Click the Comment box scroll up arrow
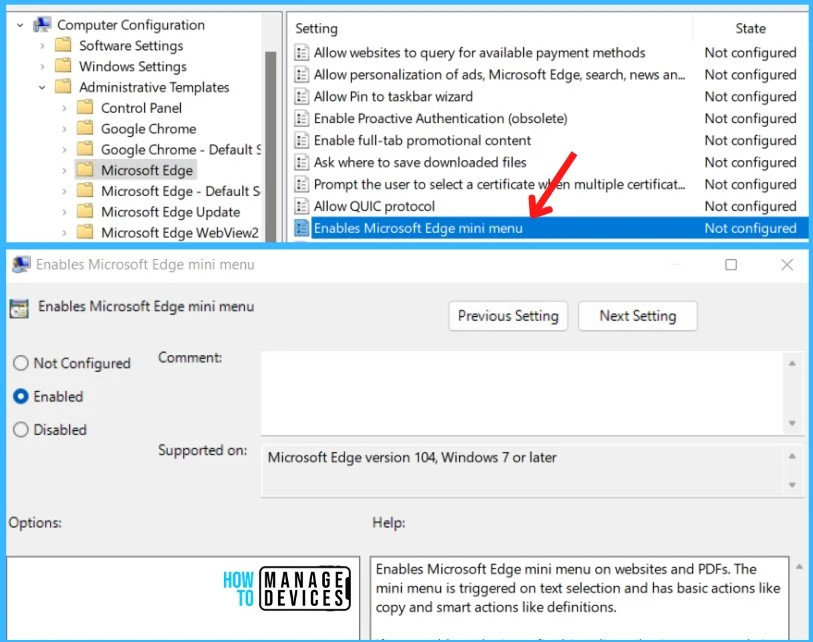 pos(792,364)
